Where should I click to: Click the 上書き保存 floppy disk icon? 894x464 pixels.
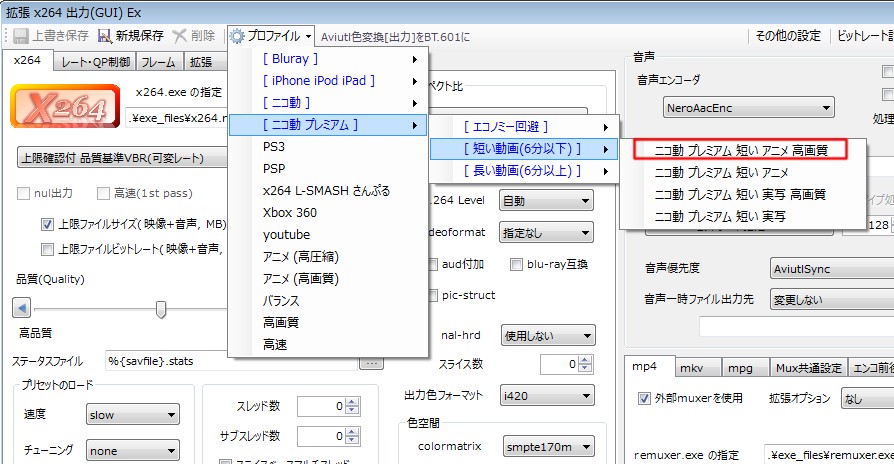[x=20, y=35]
